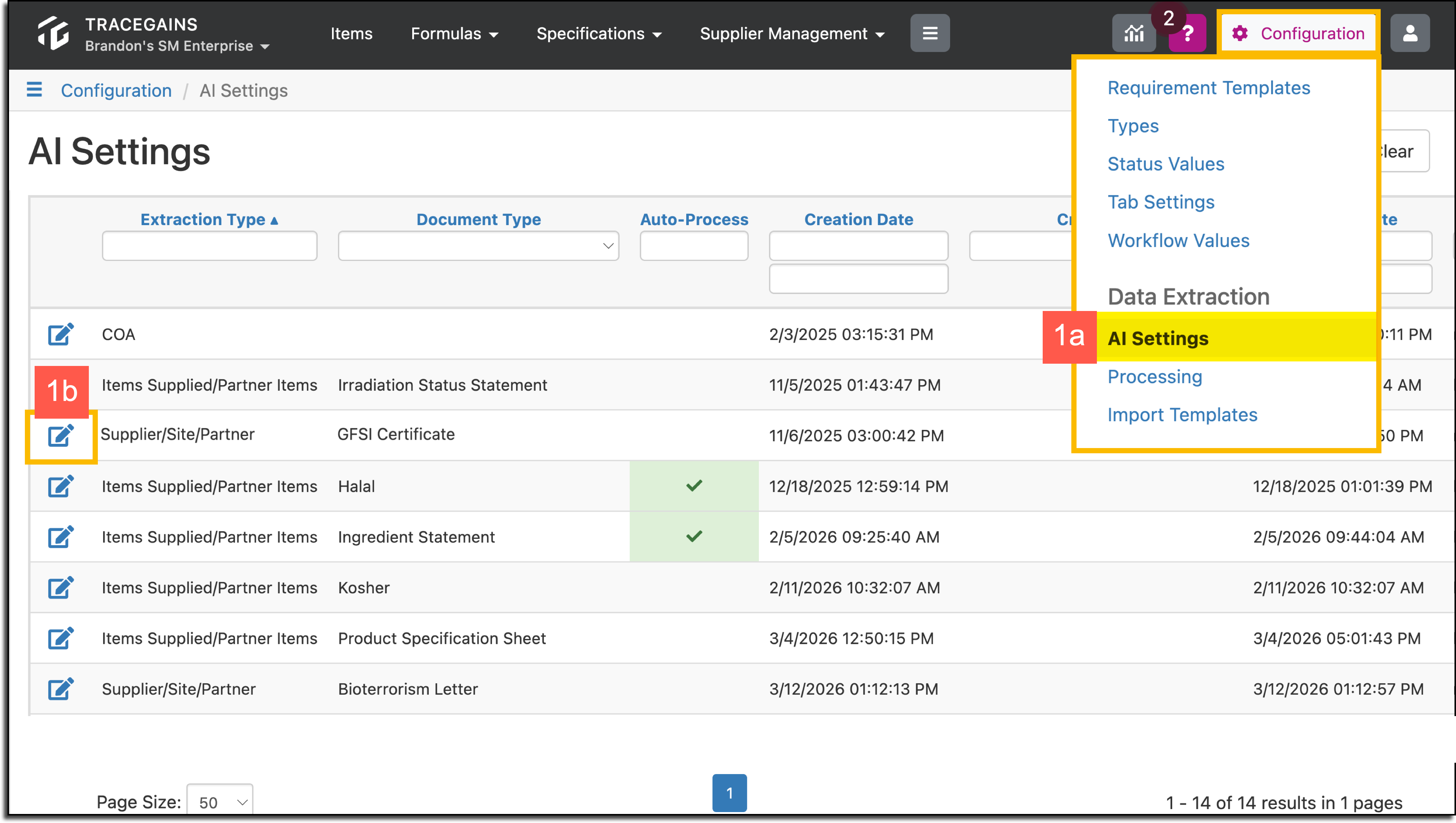Click the Product Specification Sheet cell
Image resolution: width=1456 pixels, height=823 pixels.
pos(442,638)
